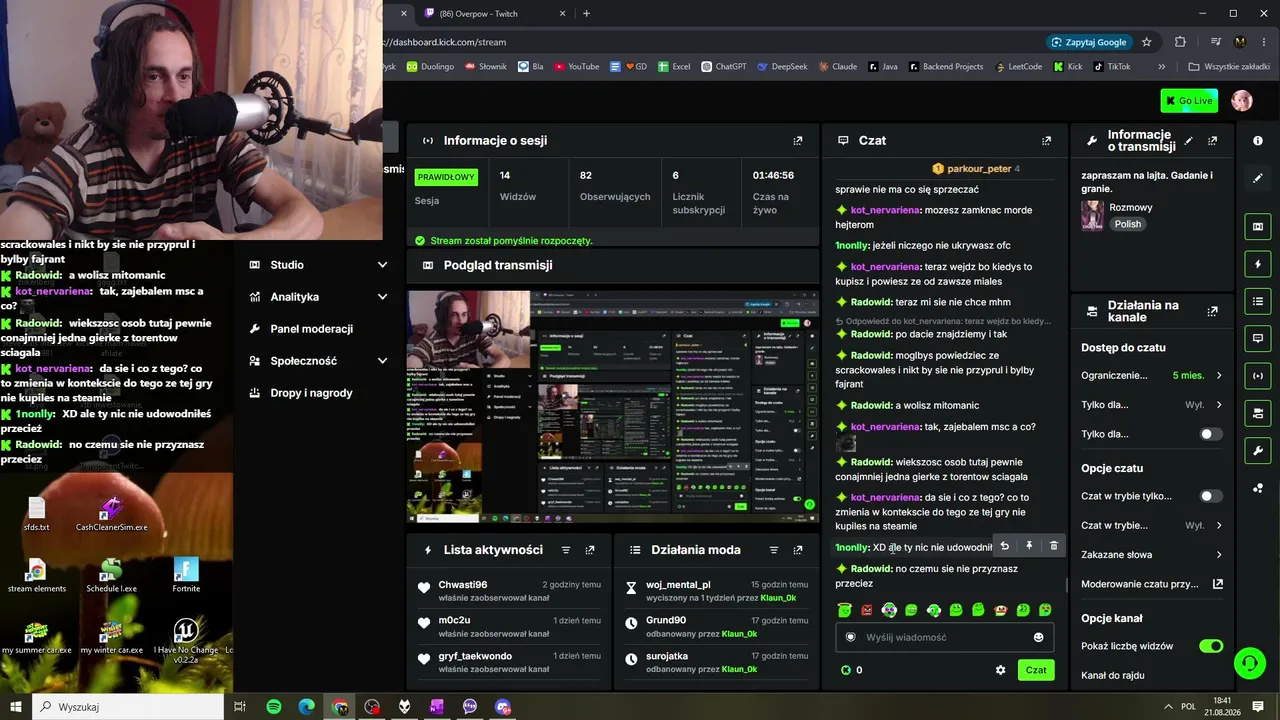Expand the Społeczność sidebar section
This screenshot has height=720, width=1280.
319,361
